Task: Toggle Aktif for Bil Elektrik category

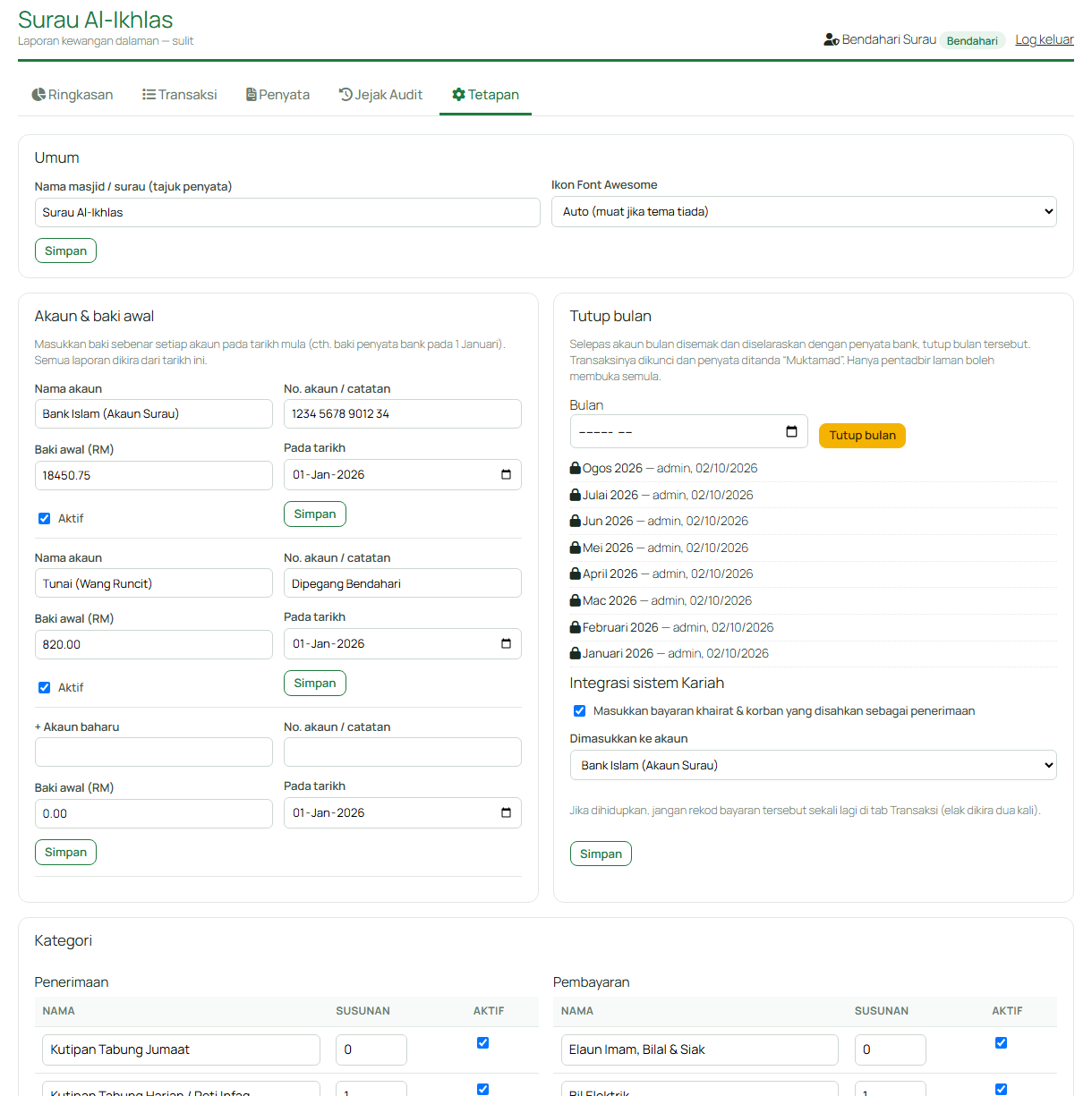Action: pos(1001,1089)
